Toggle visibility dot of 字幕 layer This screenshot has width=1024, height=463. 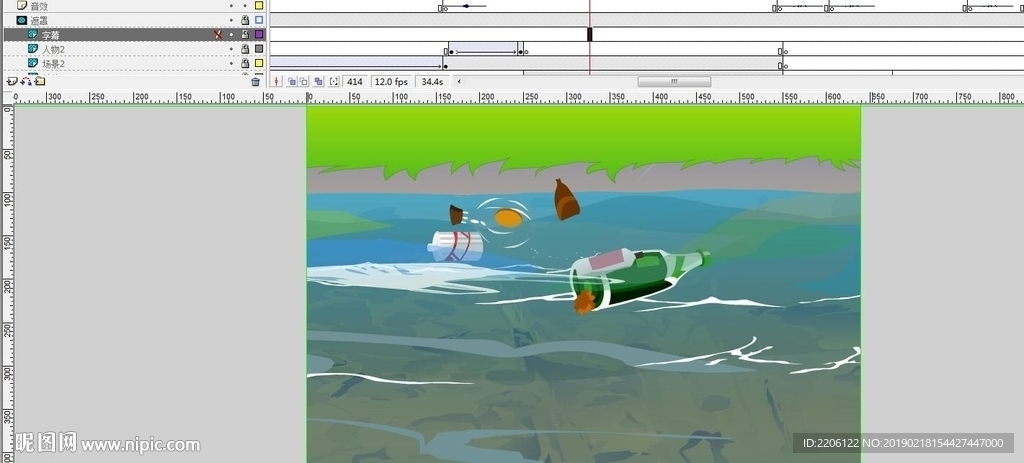click(x=231, y=35)
